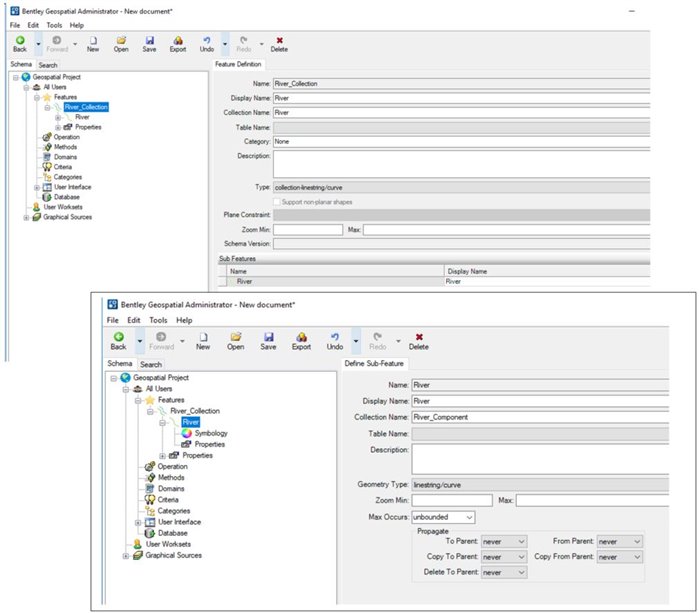Open Back history arrow in lower window

coord(140,341)
